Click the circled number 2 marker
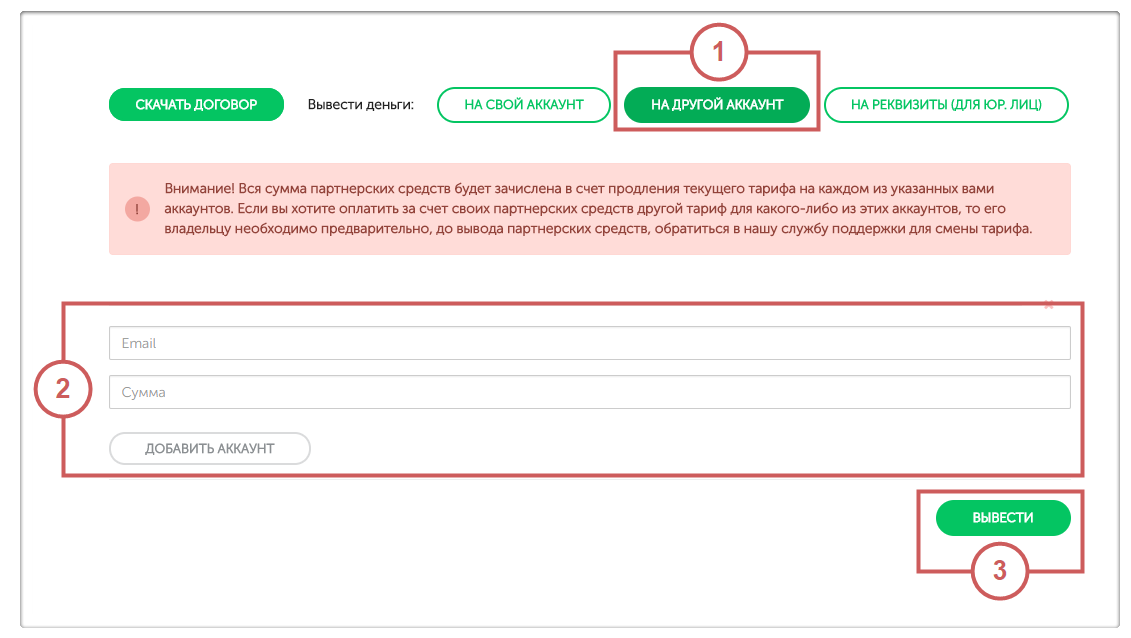Image resolution: width=1131 pixels, height=638 pixels. (x=62, y=388)
